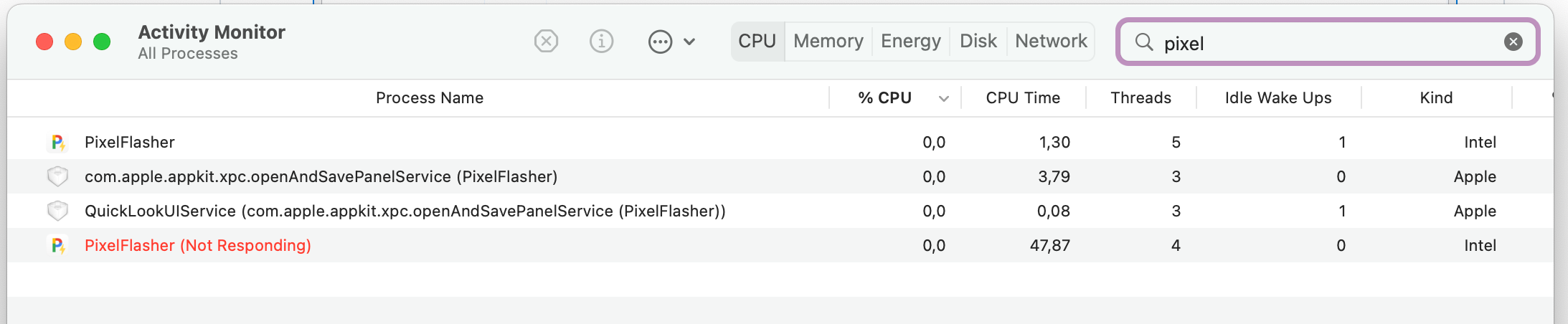Click the shield icon beside openAndSavePanelService
The height and width of the screenshot is (324, 1568).
57,176
